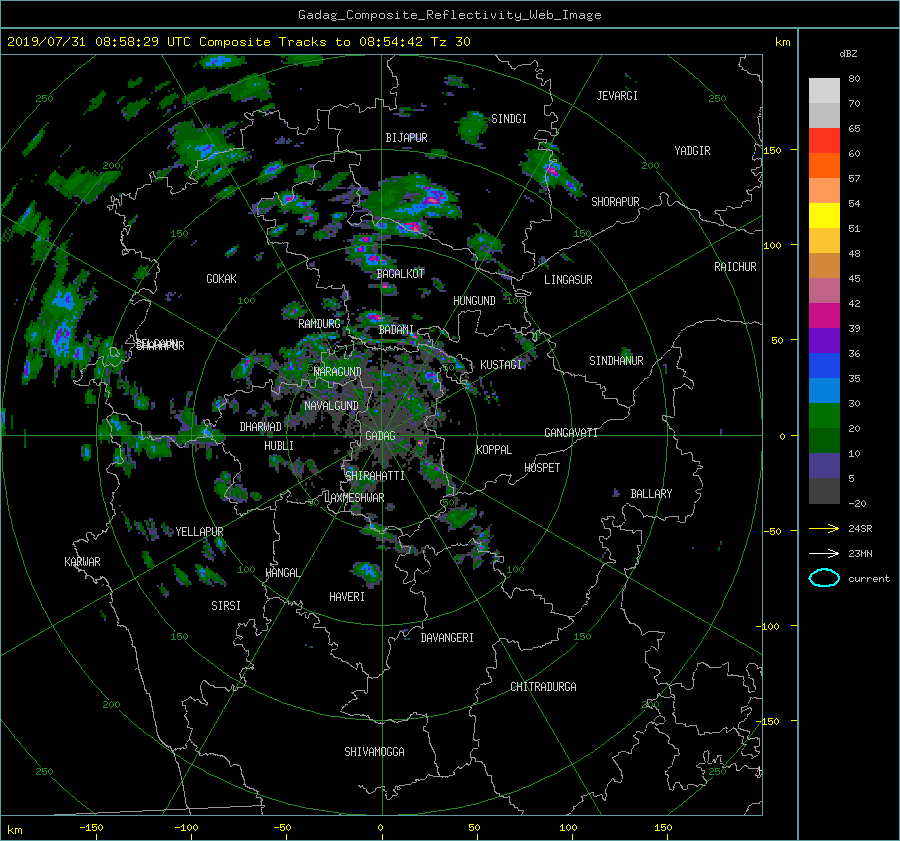Select the 51 dBZ yellow color swatch
This screenshot has width=900, height=841.
824,215
